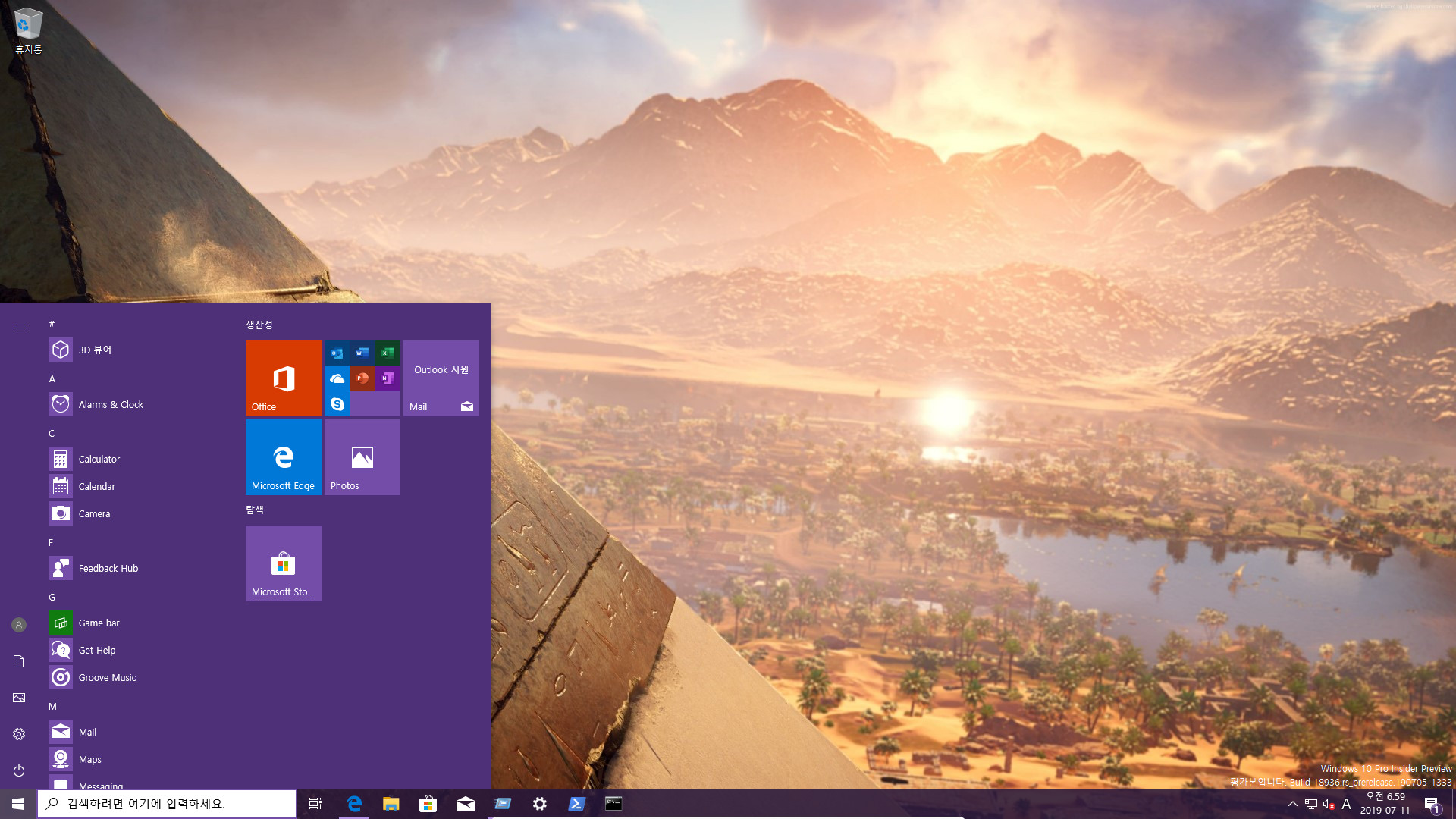The width and height of the screenshot is (1456, 819).
Task: Open Settings gear on taskbar
Action: click(x=539, y=804)
